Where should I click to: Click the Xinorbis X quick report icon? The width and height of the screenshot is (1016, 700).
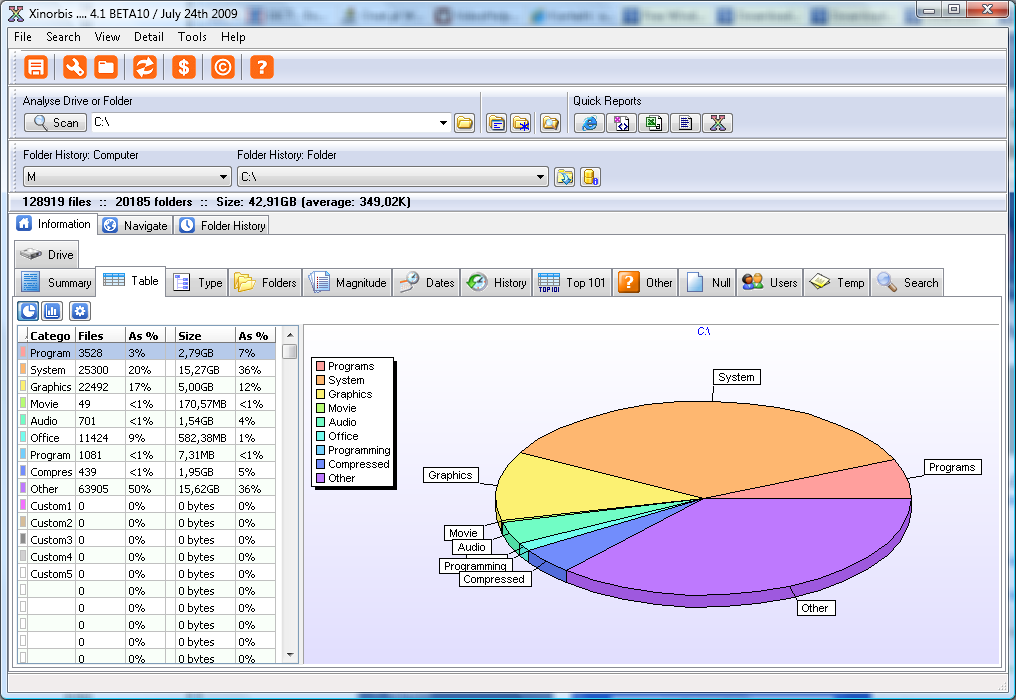(717, 122)
